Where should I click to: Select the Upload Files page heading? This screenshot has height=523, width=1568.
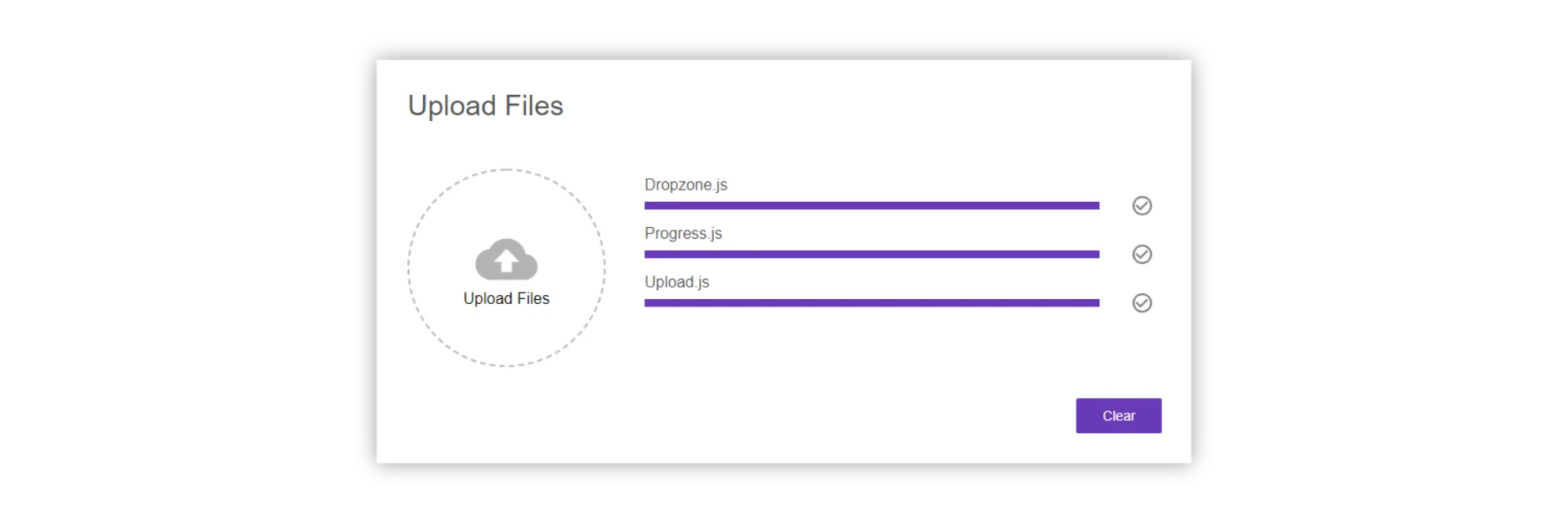point(486,105)
